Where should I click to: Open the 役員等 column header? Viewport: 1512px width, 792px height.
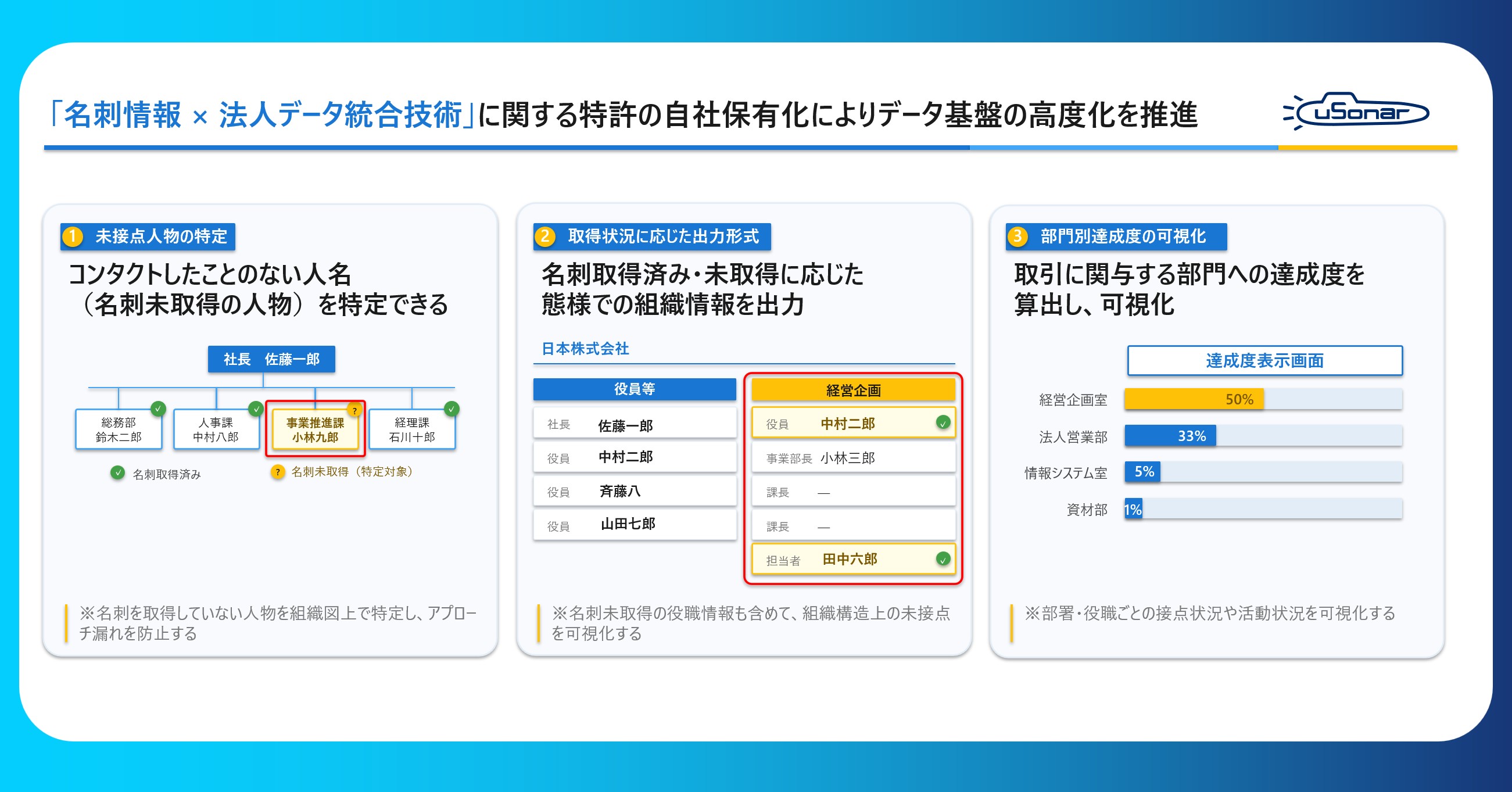click(x=635, y=389)
